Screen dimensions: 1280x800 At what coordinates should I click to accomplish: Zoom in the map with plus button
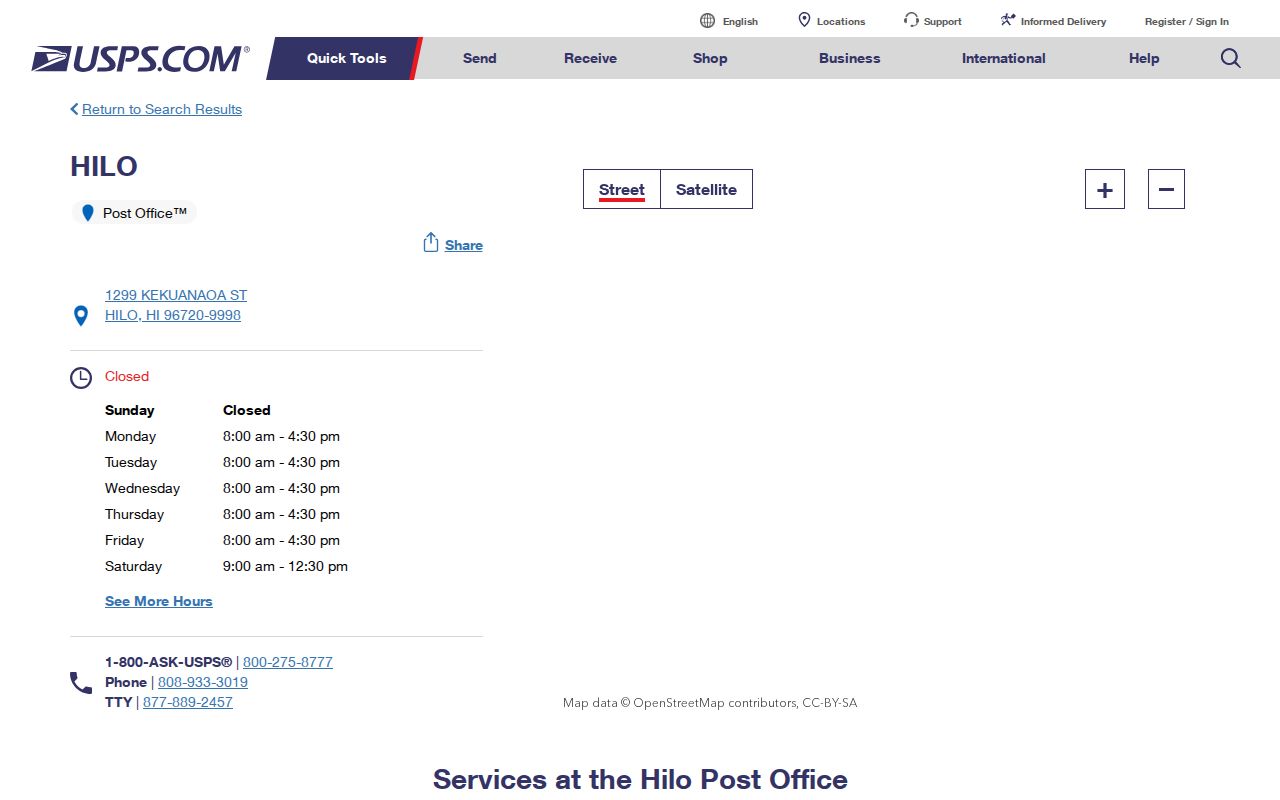pyautogui.click(x=1105, y=189)
